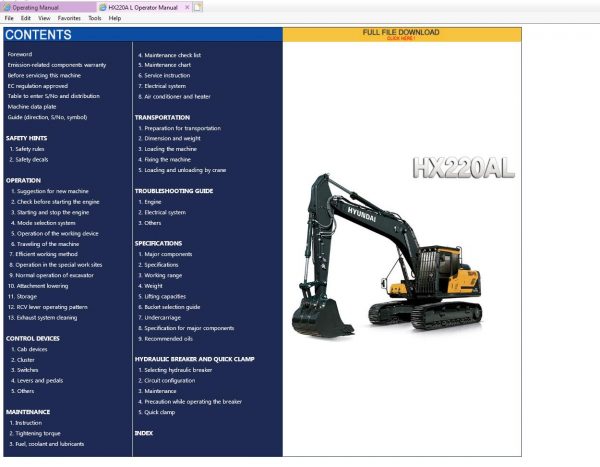Open the File menu

point(9,18)
